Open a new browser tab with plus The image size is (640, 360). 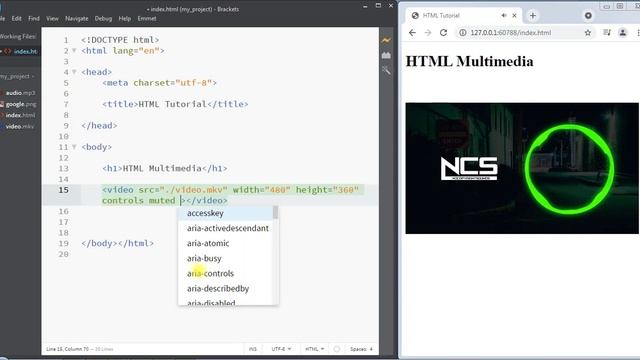coord(533,16)
